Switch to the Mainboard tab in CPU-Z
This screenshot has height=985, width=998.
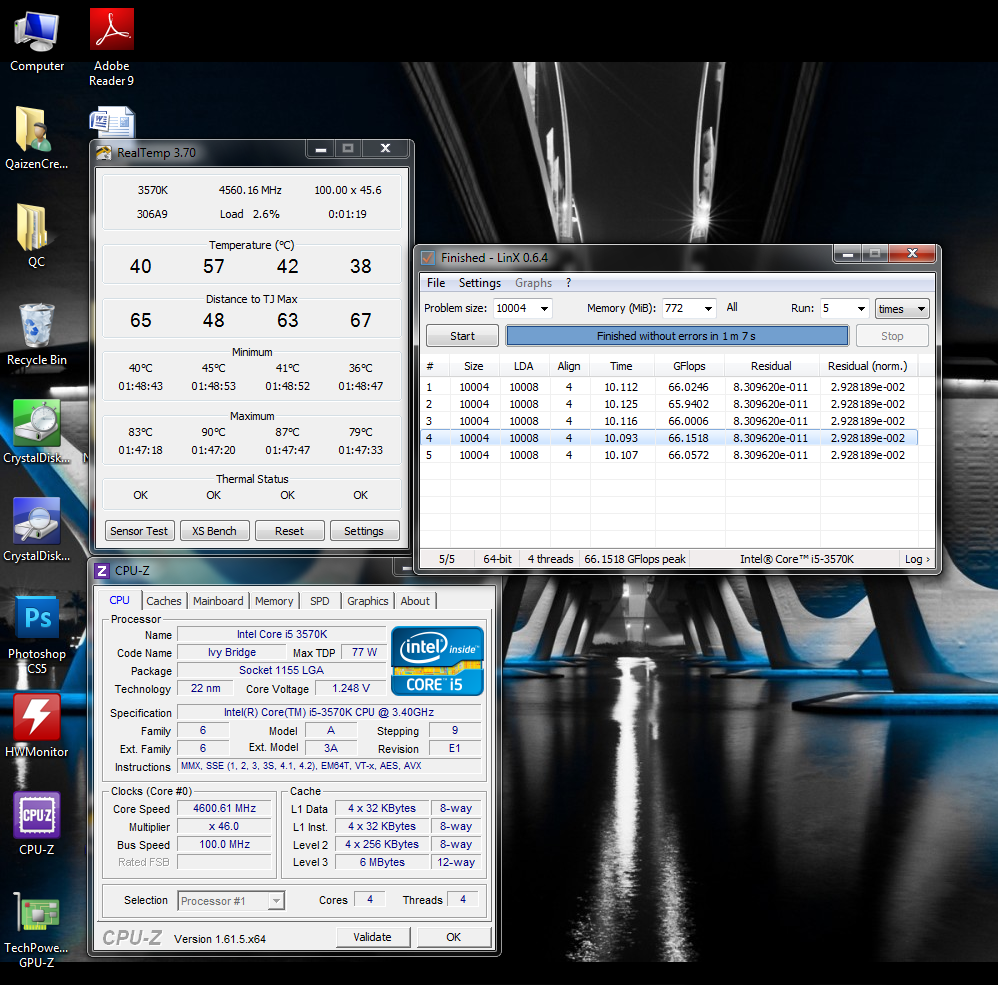click(x=218, y=601)
